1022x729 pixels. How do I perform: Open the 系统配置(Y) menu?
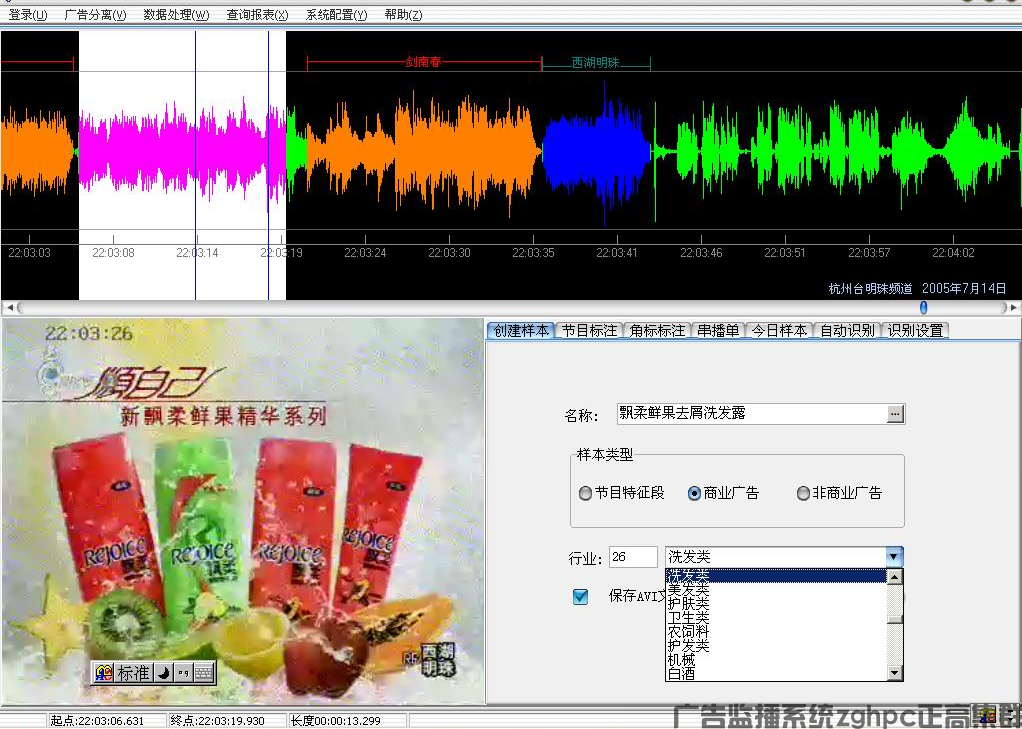point(336,14)
